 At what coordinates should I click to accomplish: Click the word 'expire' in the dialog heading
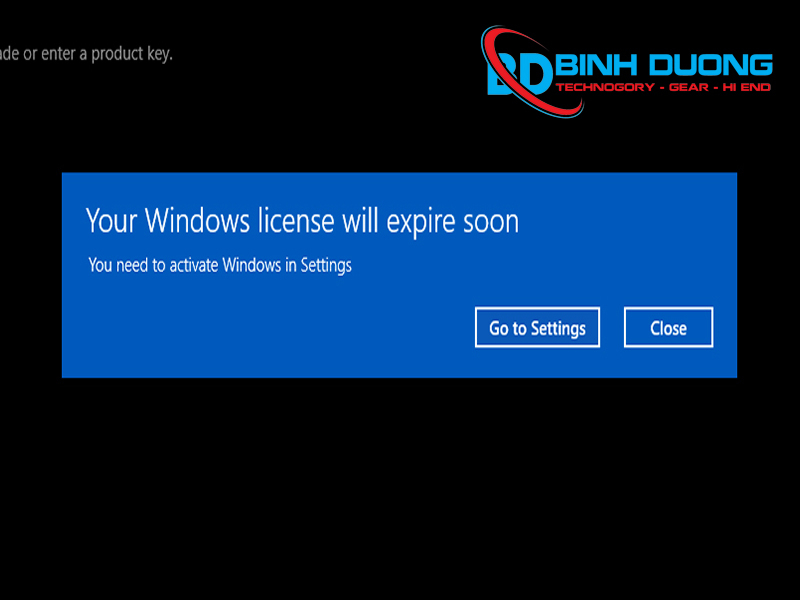point(420,222)
